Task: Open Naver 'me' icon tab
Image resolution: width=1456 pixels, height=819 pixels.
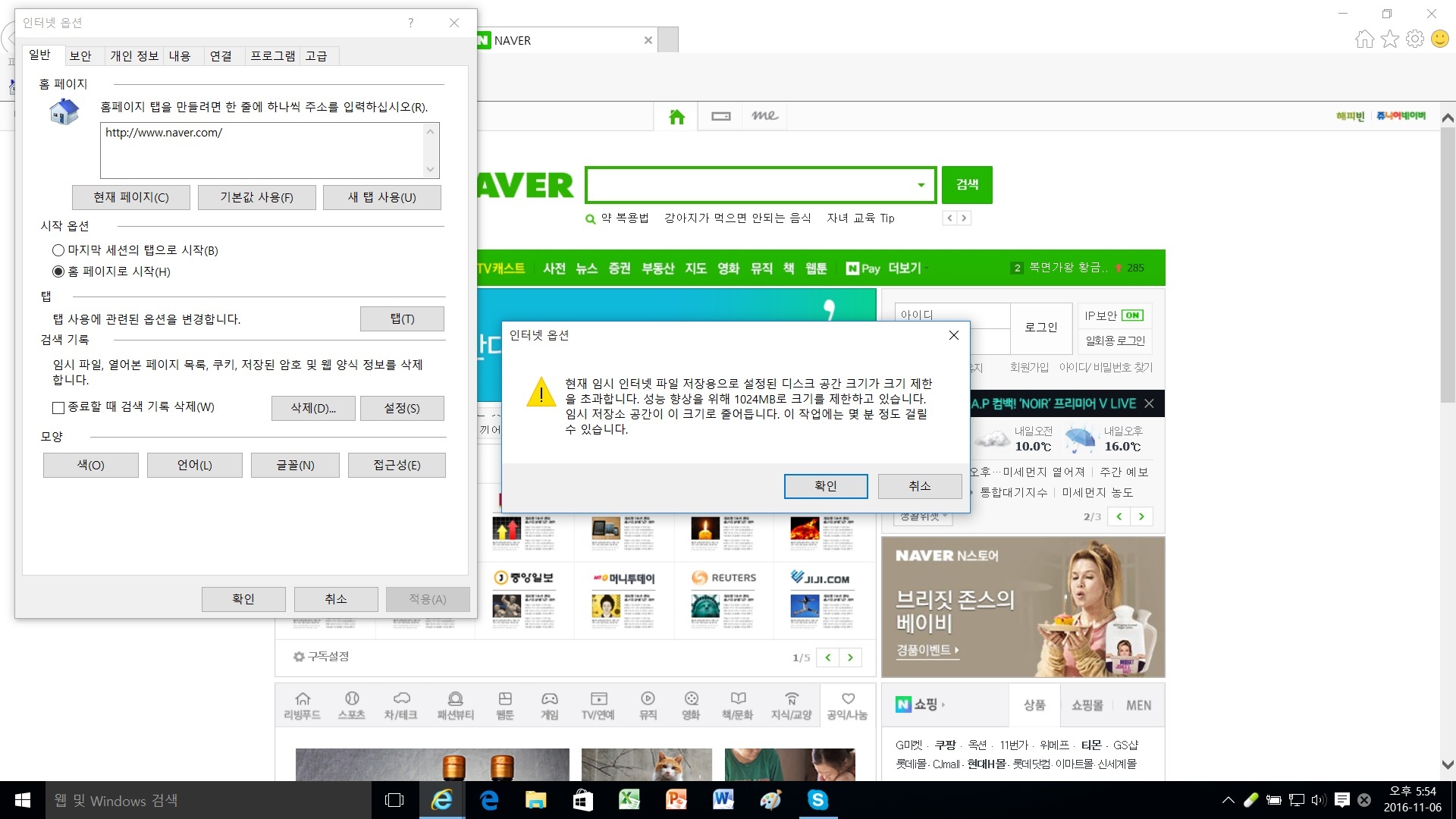Action: (764, 116)
